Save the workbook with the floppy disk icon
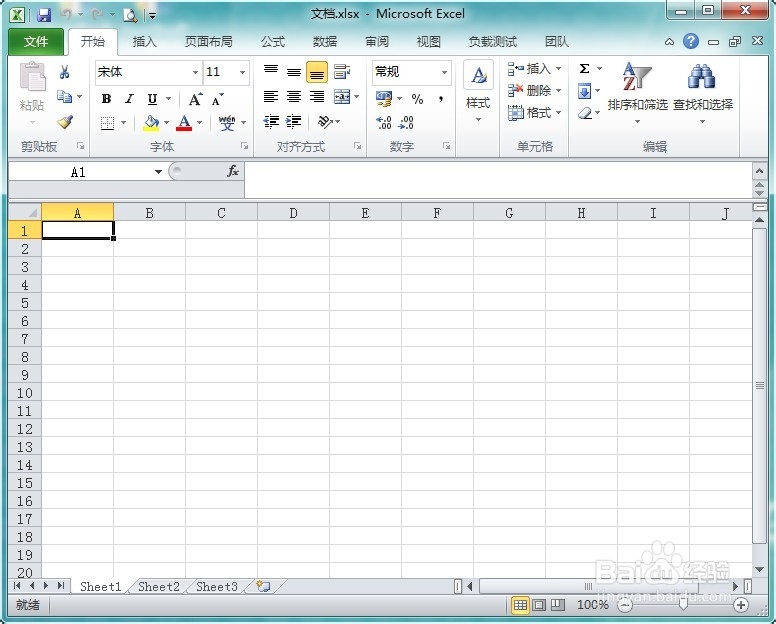Screen dimensions: 776x624 (44, 15)
